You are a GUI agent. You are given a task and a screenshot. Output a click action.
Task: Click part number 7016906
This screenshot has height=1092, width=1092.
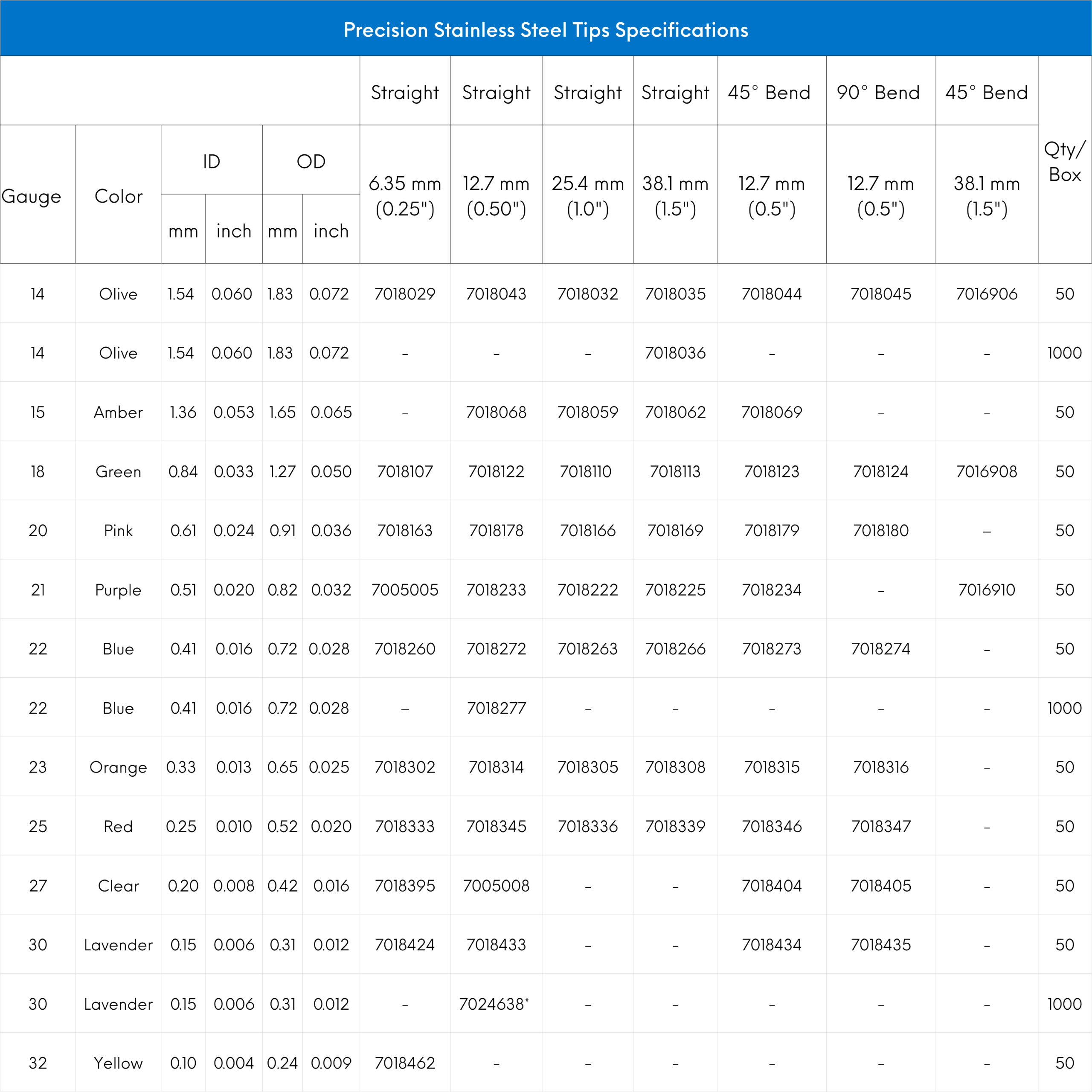pos(986,294)
